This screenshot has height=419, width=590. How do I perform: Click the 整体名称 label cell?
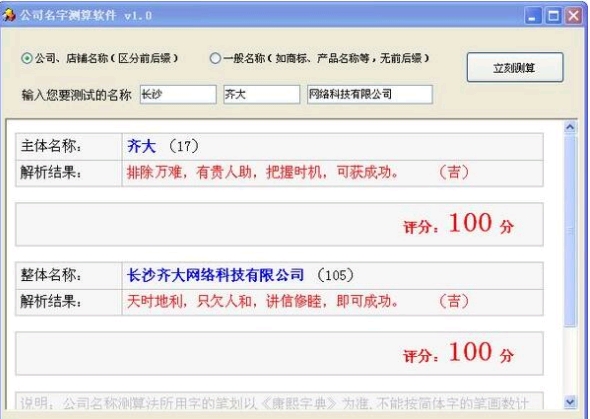[69, 275]
